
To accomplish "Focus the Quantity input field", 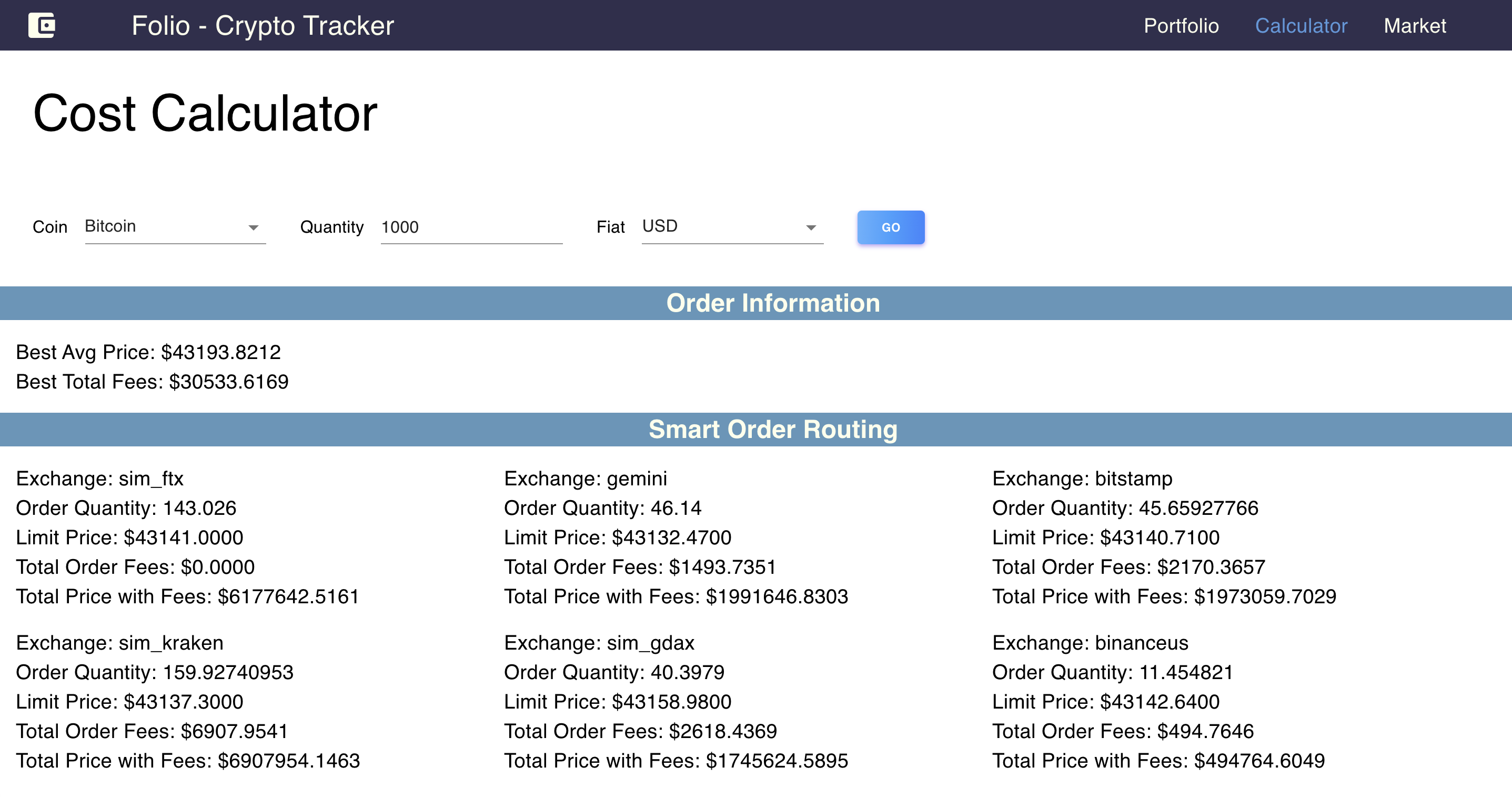I will point(471,227).
